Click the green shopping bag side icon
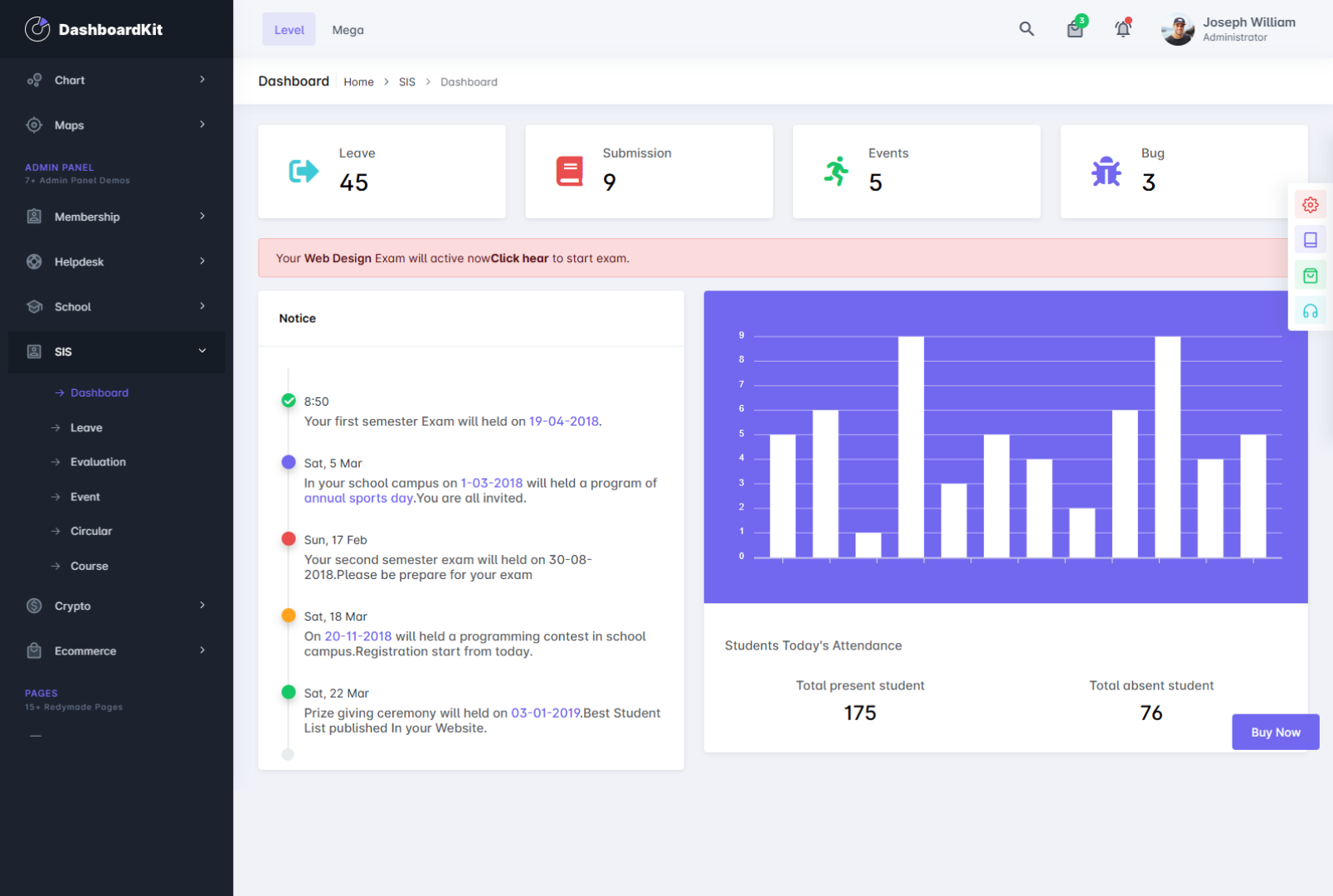 pos(1310,275)
